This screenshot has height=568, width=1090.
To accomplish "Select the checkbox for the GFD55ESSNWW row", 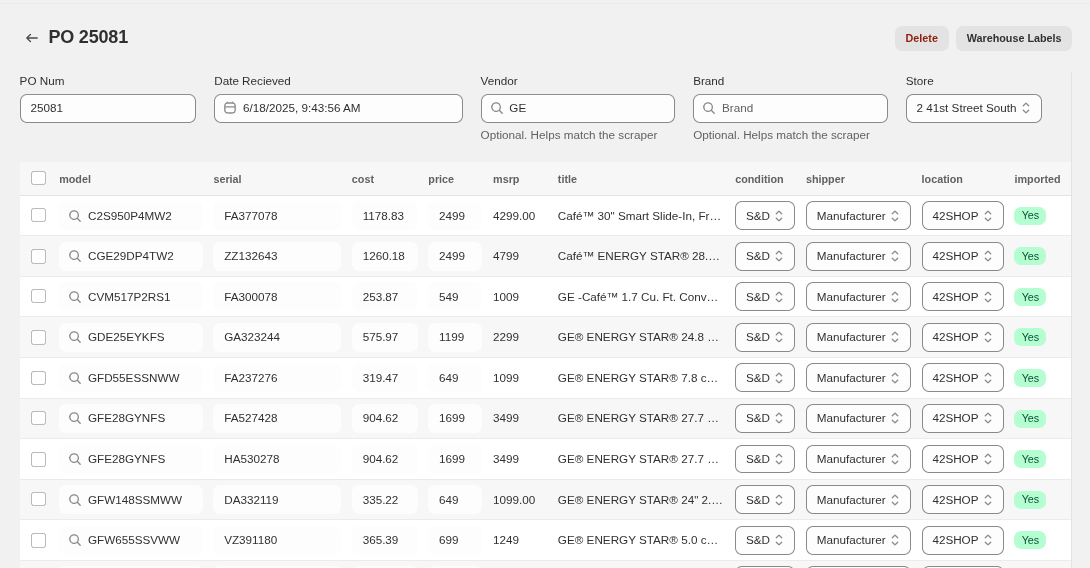I will (38, 378).
